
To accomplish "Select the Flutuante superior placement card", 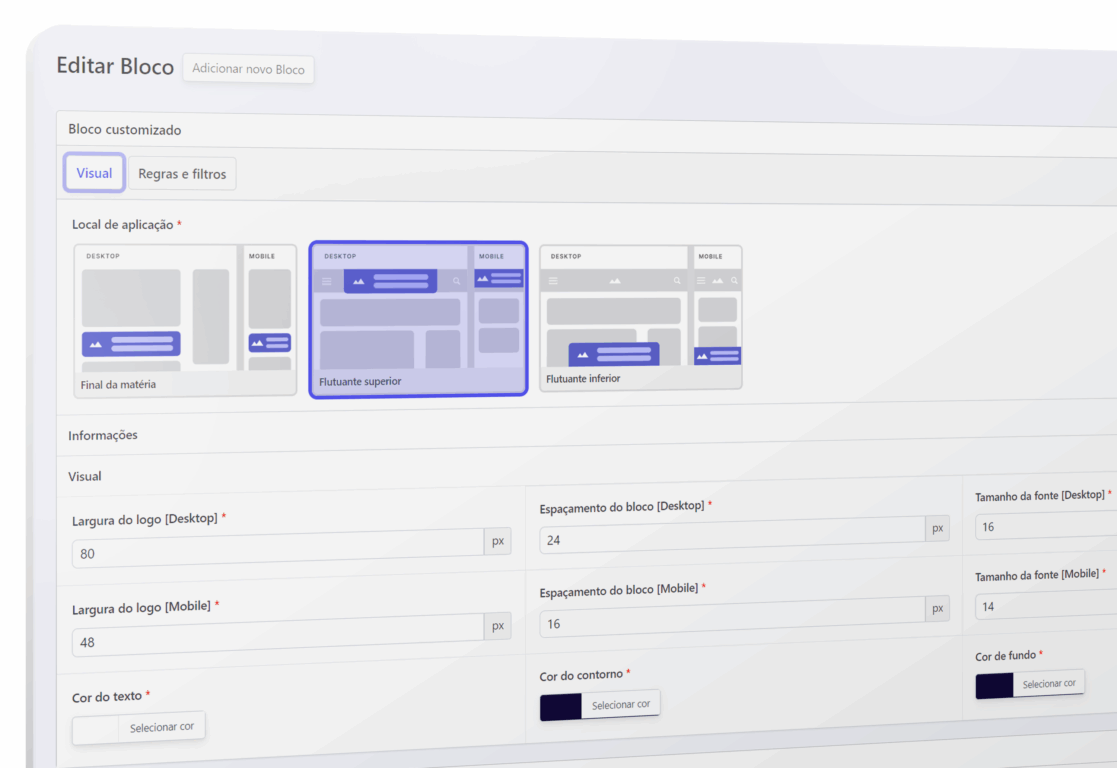I will pyautogui.click(x=418, y=319).
